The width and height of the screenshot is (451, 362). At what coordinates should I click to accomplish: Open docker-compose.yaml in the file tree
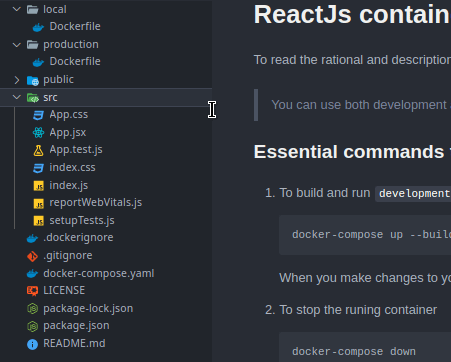99,273
